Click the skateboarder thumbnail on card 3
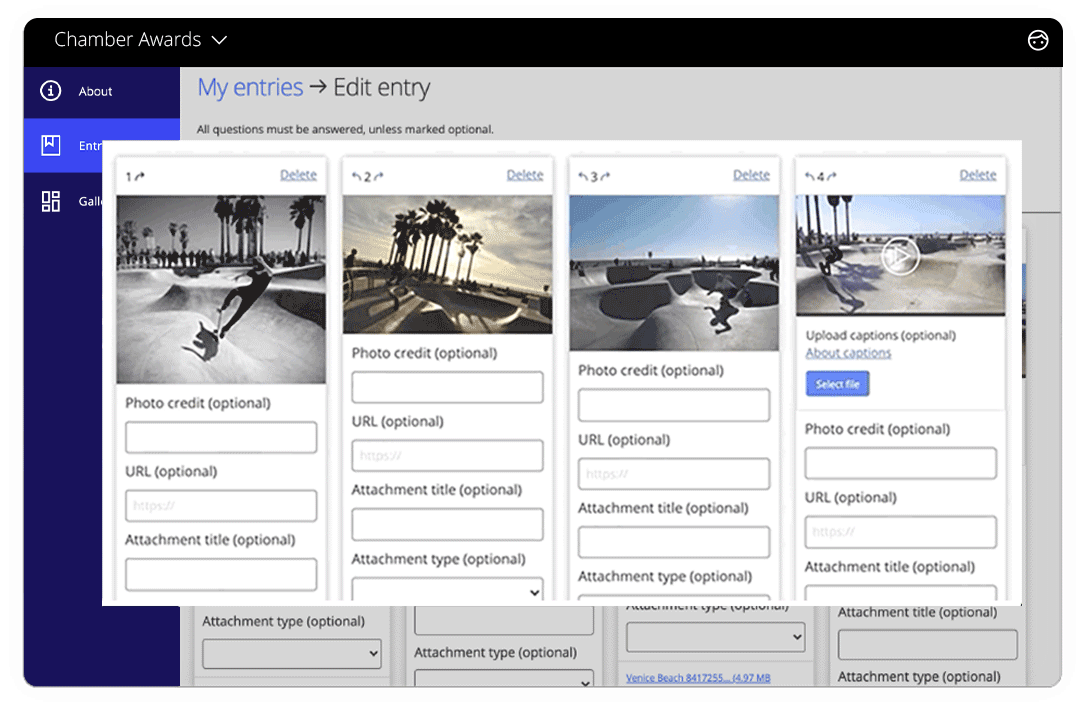 (674, 271)
